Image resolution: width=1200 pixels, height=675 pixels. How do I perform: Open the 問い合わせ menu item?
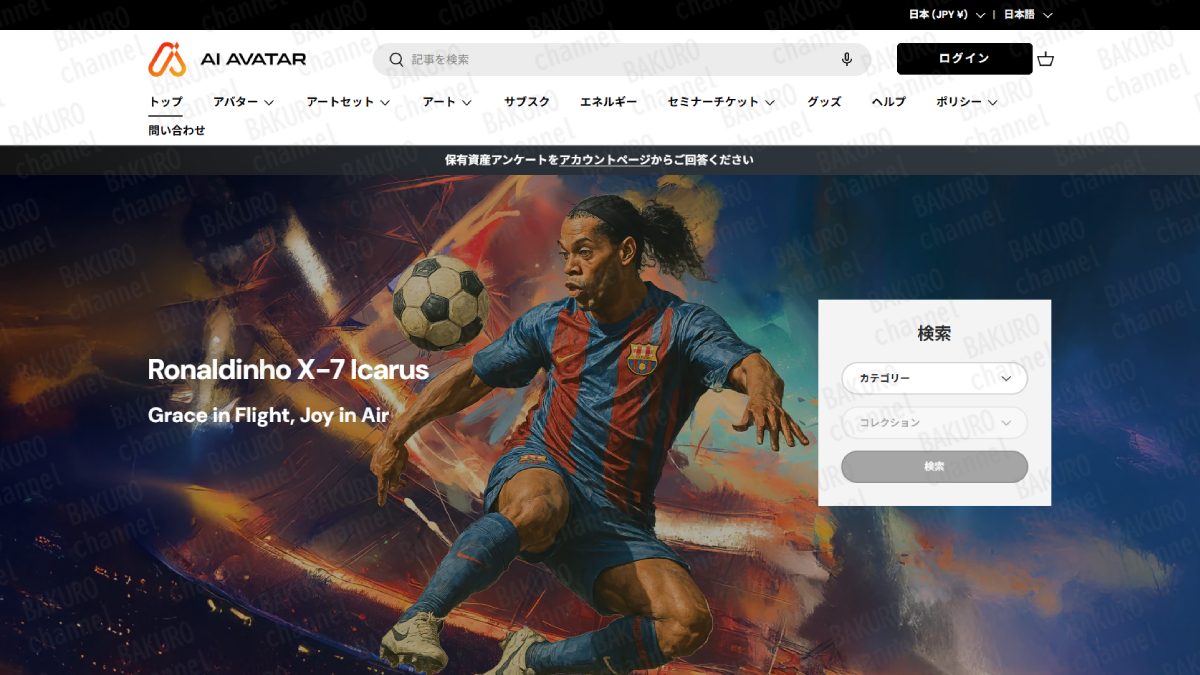point(177,130)
